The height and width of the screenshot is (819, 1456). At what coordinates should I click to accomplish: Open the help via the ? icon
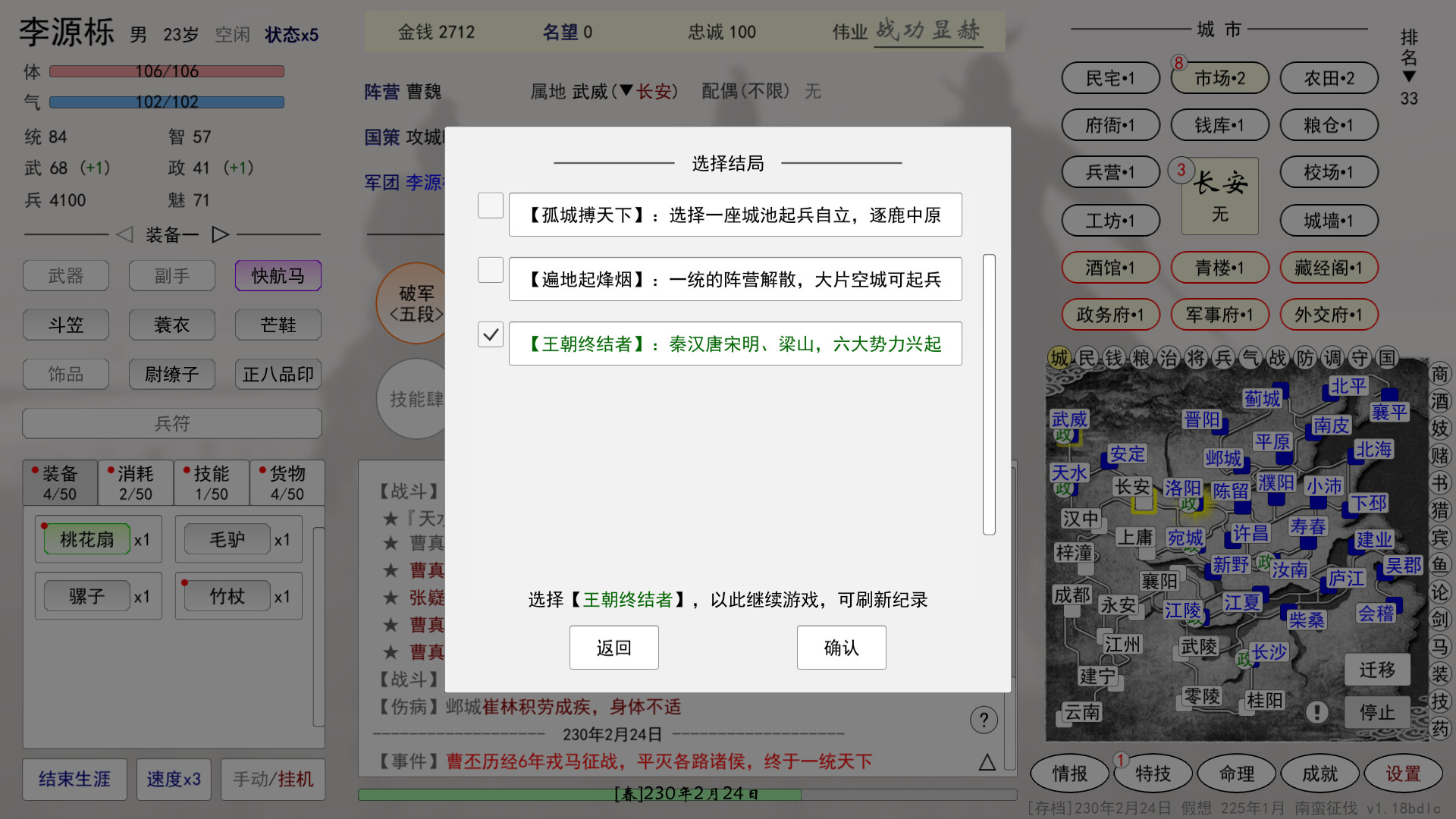click(x=984, y=720)
